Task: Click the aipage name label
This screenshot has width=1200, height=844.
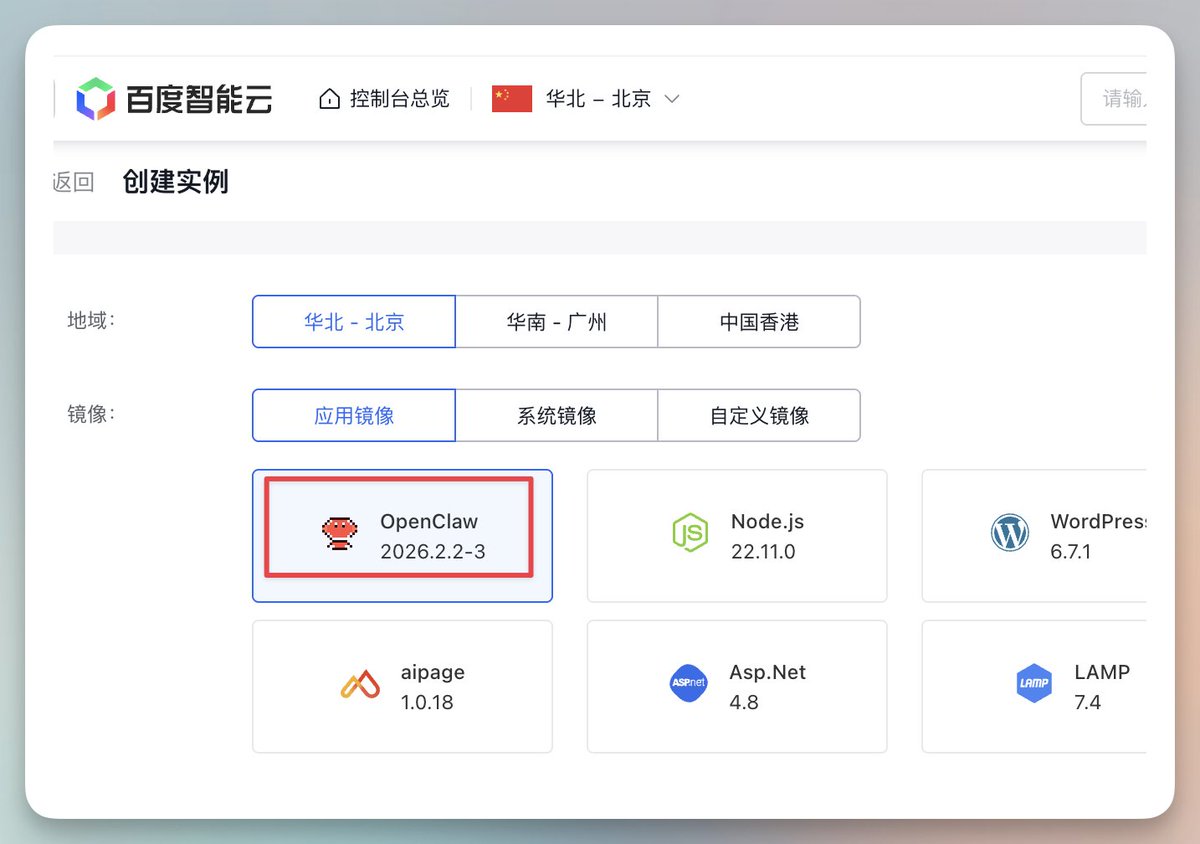Action: tap(433, 672)
